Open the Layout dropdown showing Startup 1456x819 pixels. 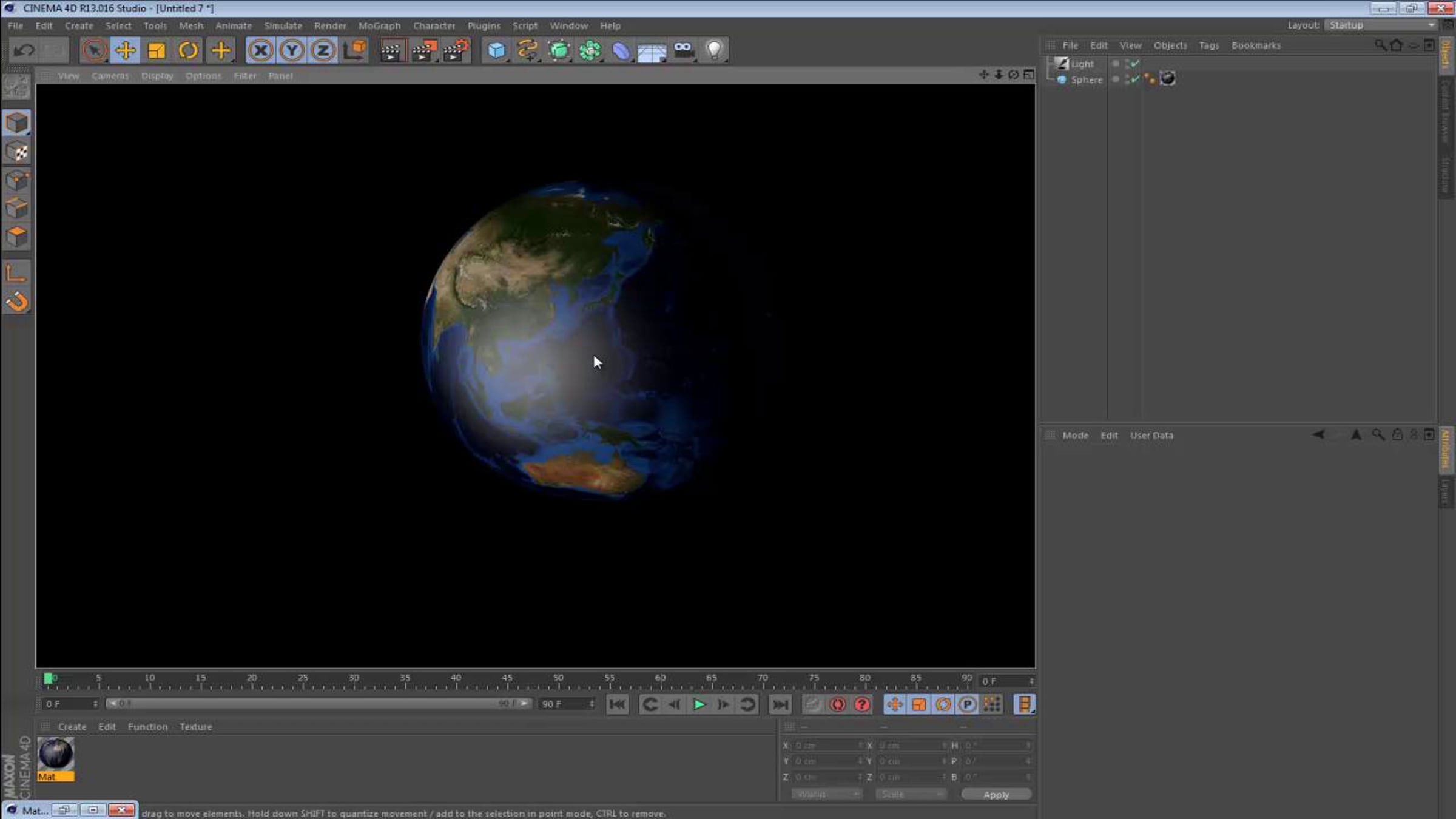pos(1381,25)
